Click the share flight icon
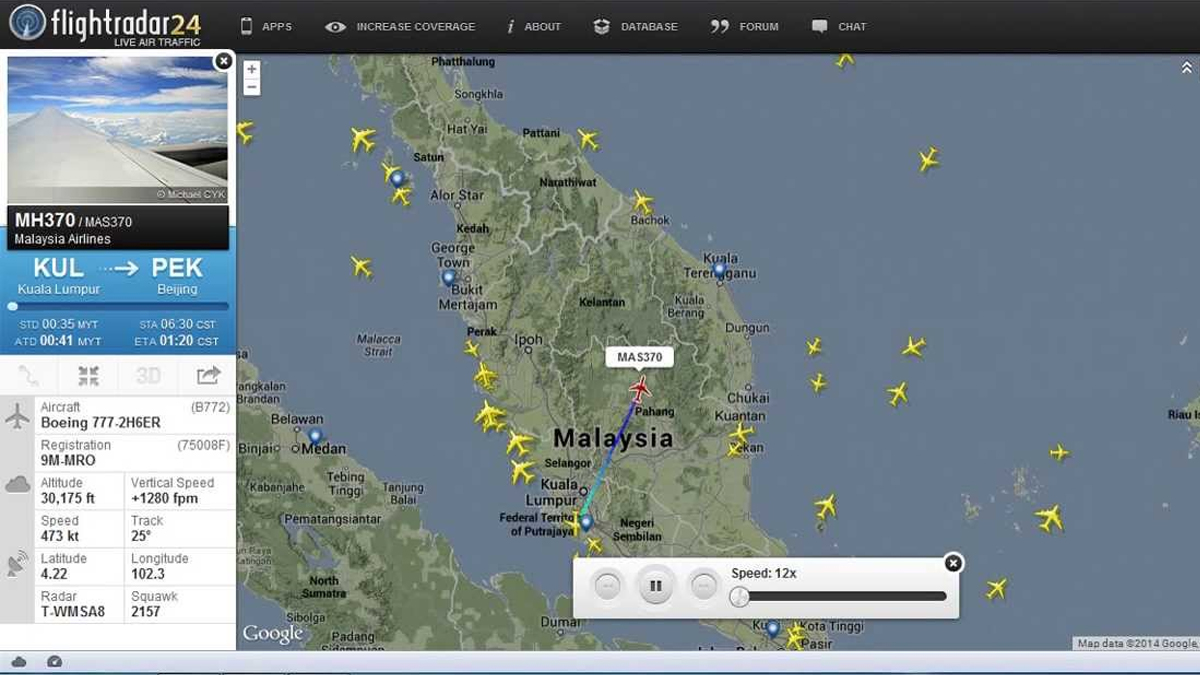 click(x=208, y=376)
